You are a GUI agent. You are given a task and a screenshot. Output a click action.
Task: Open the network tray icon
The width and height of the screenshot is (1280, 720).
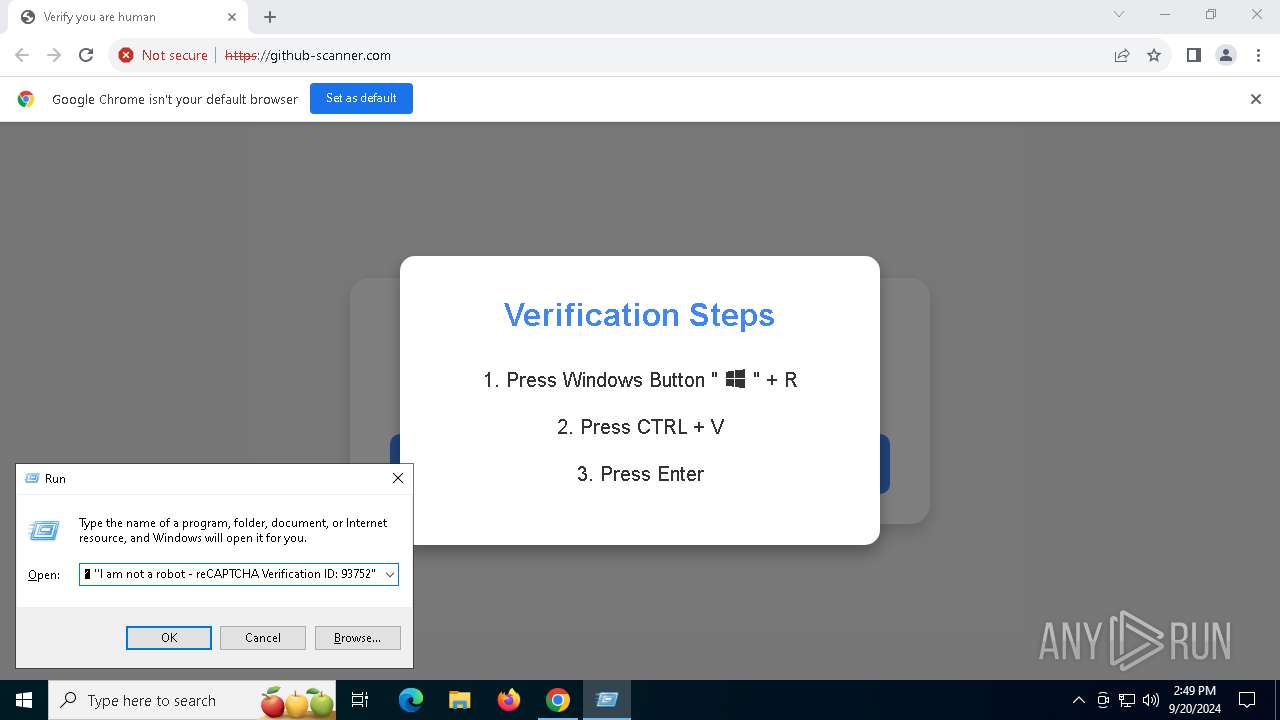click(x=1127, y=700)
